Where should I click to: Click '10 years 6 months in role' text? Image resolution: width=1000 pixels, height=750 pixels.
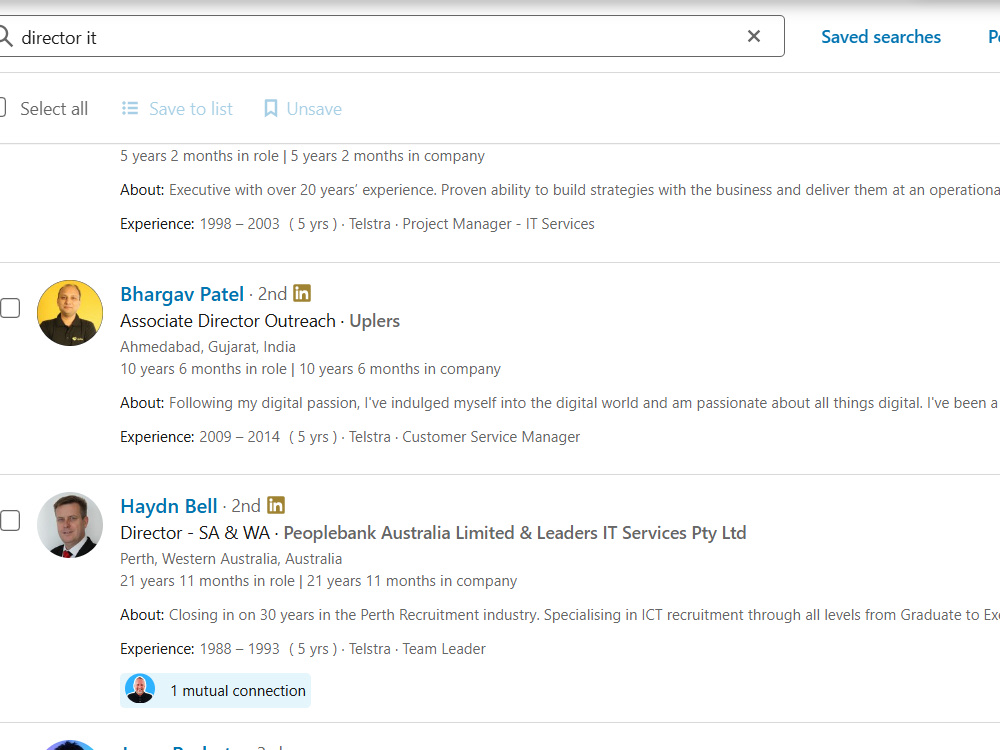[x=203, y=369]
